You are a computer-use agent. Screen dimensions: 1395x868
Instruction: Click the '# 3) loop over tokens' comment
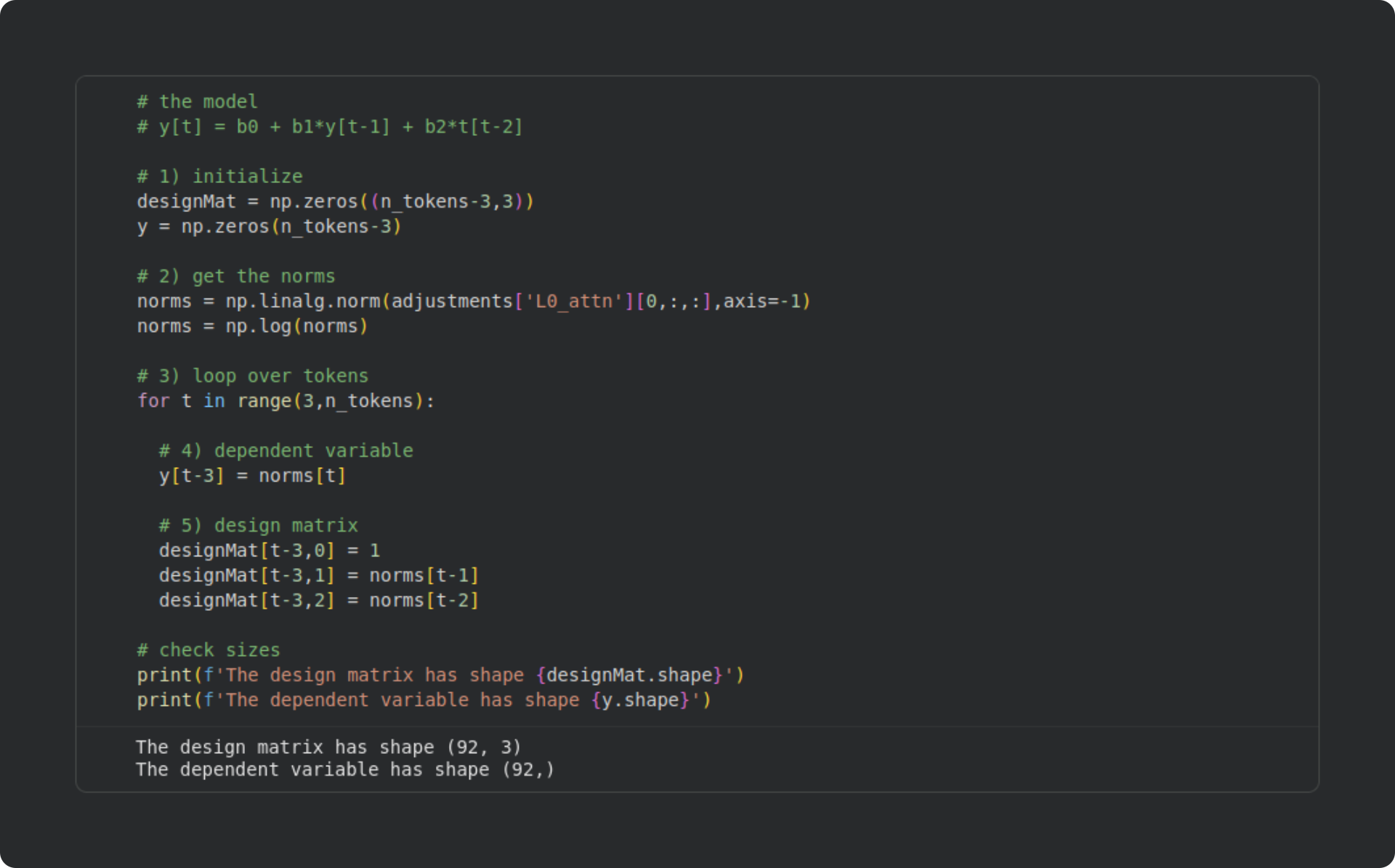252,376
